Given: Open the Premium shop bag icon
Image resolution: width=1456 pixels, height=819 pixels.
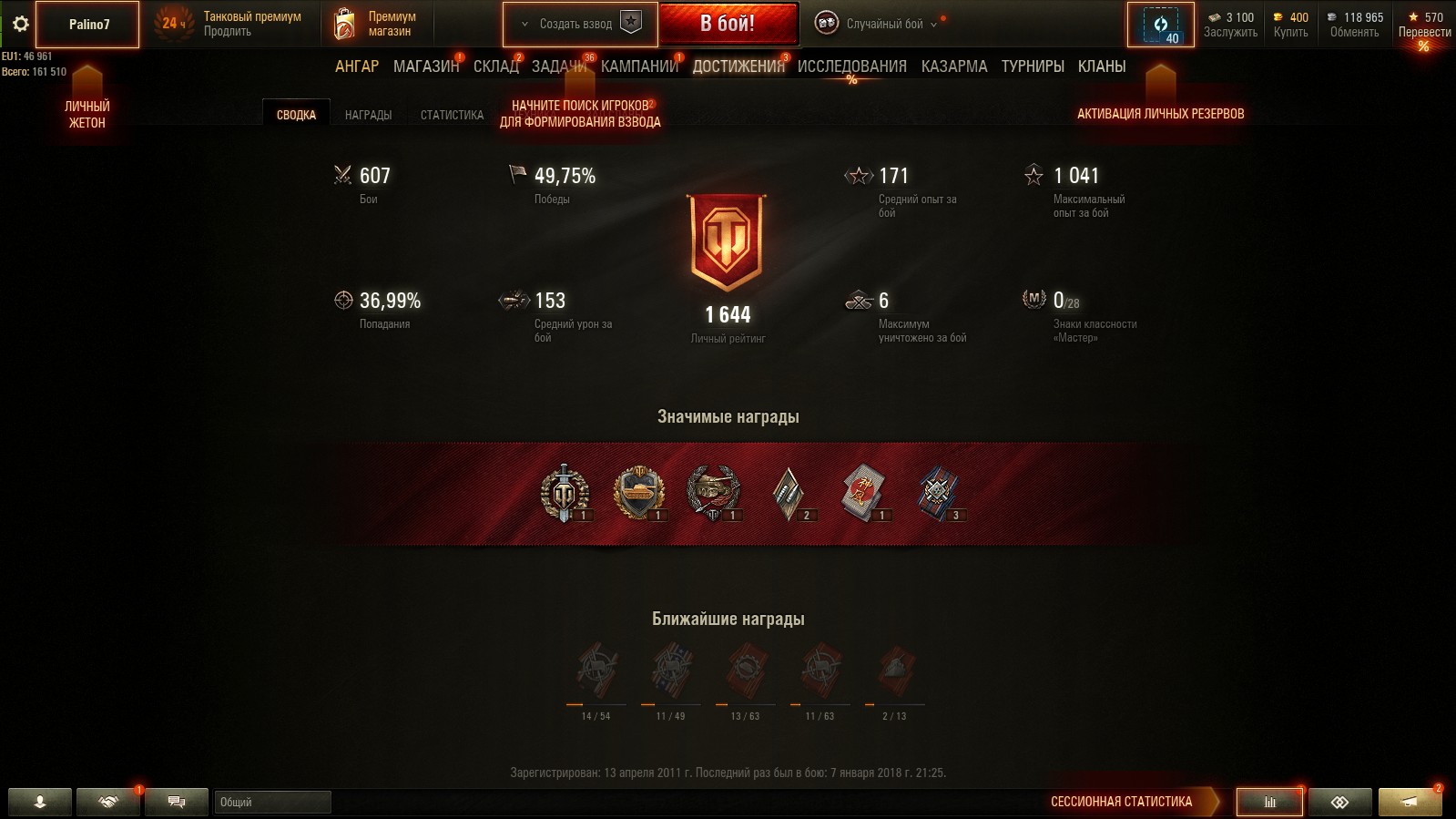Looking at the screenshot, I should click(x=344, y=25).
